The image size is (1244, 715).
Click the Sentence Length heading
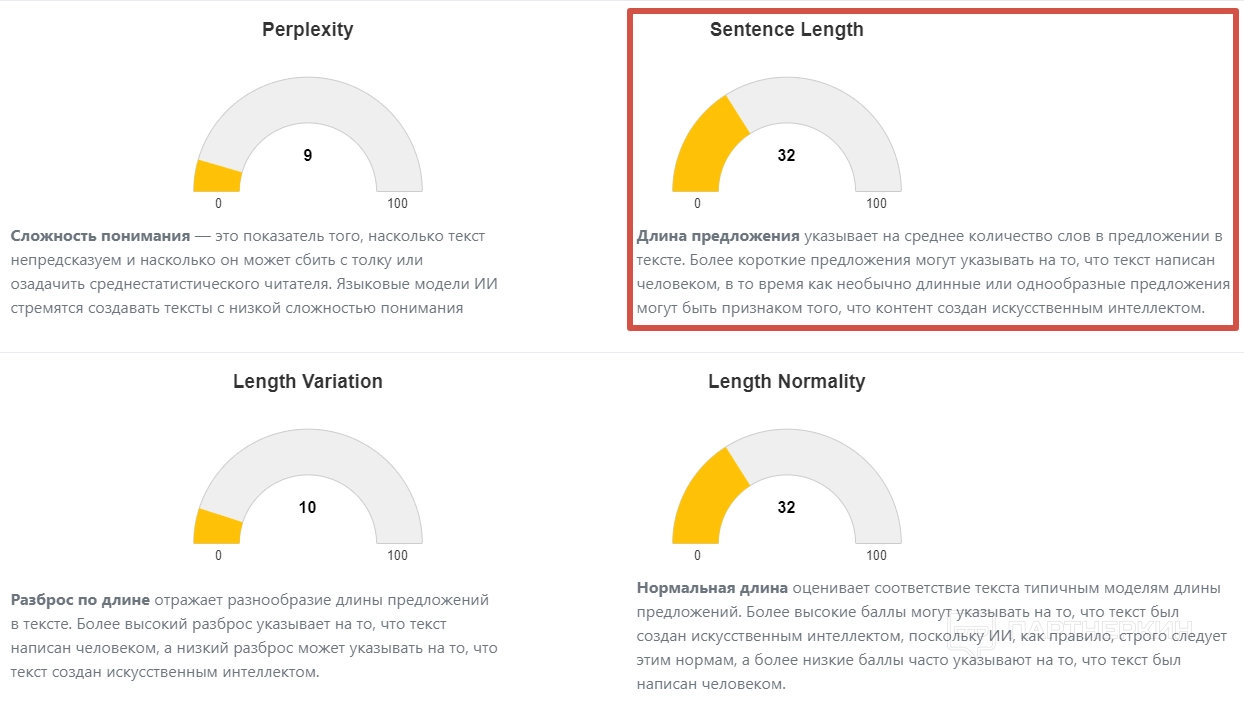click(x=786, y=30)
